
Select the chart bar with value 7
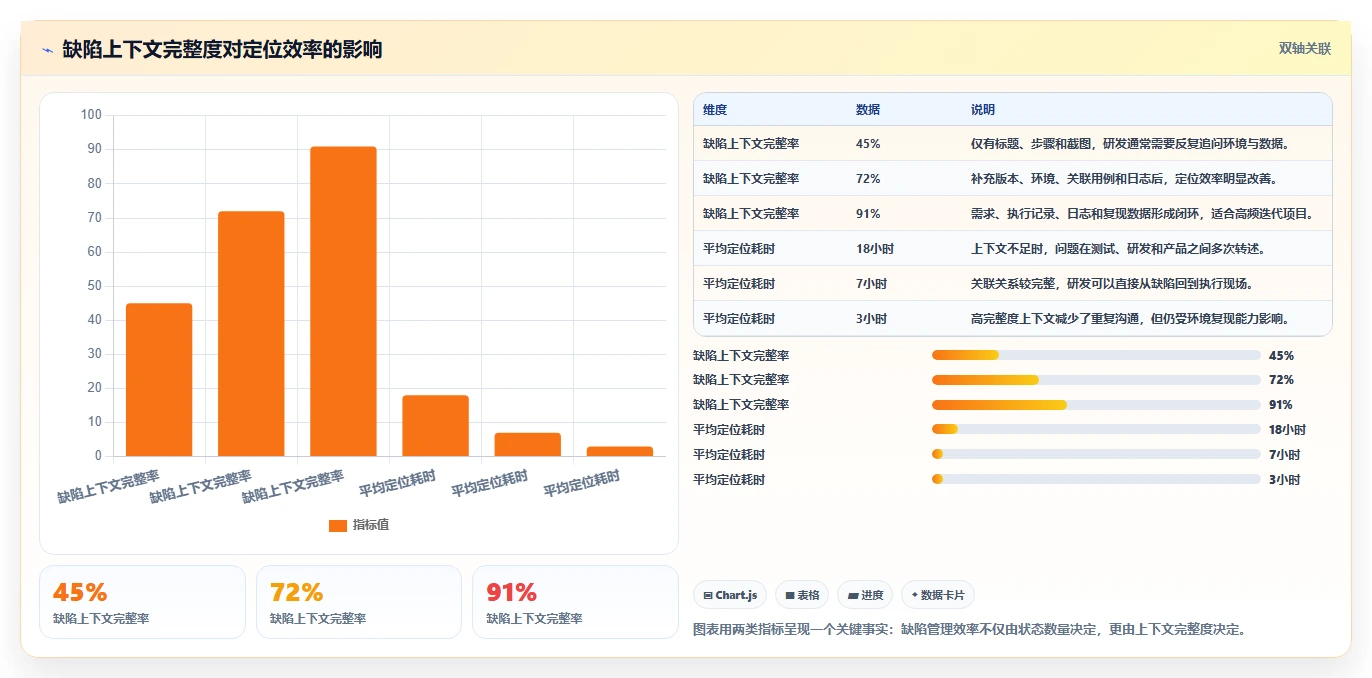(x=527, y=444)
